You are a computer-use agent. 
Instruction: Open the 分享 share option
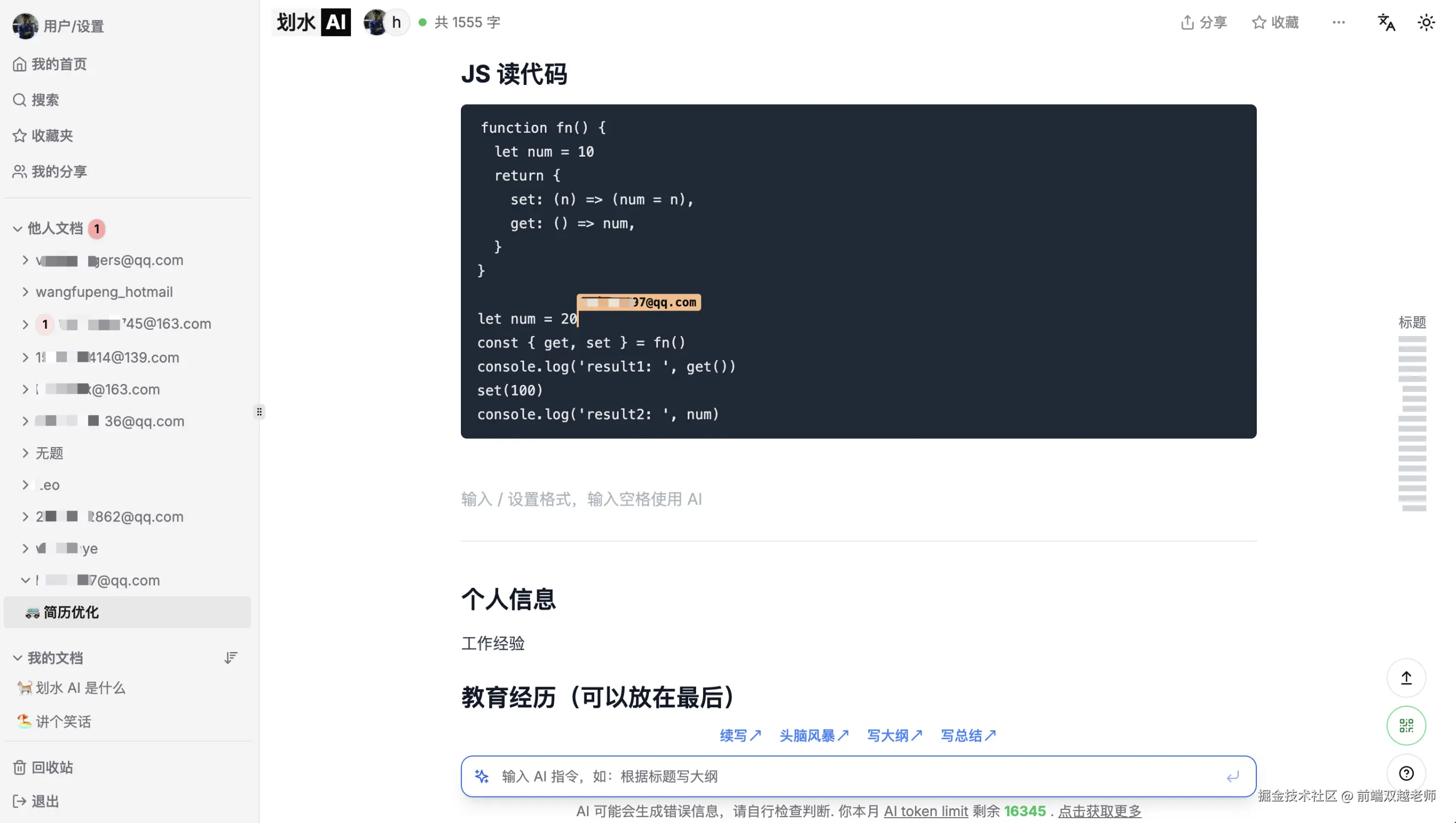point(1203,22)
